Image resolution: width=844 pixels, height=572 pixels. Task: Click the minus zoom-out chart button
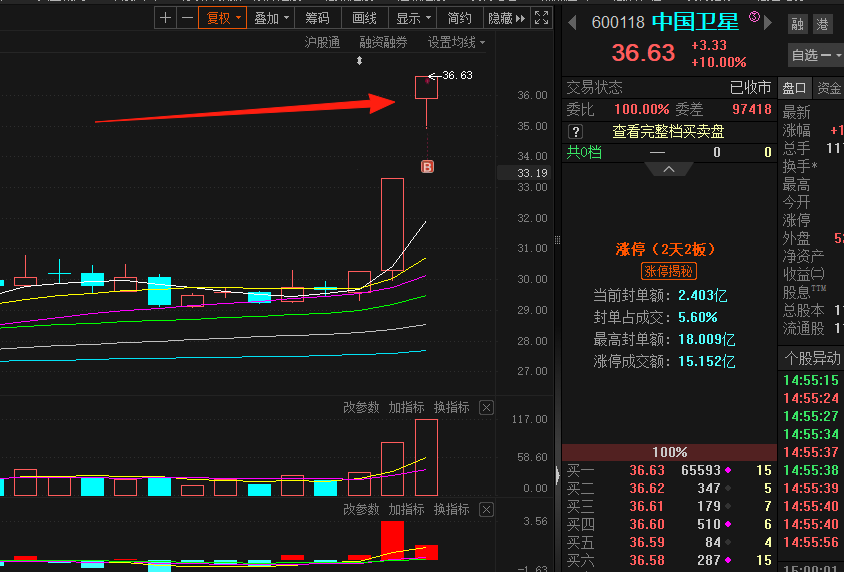[x=187, y=18]
